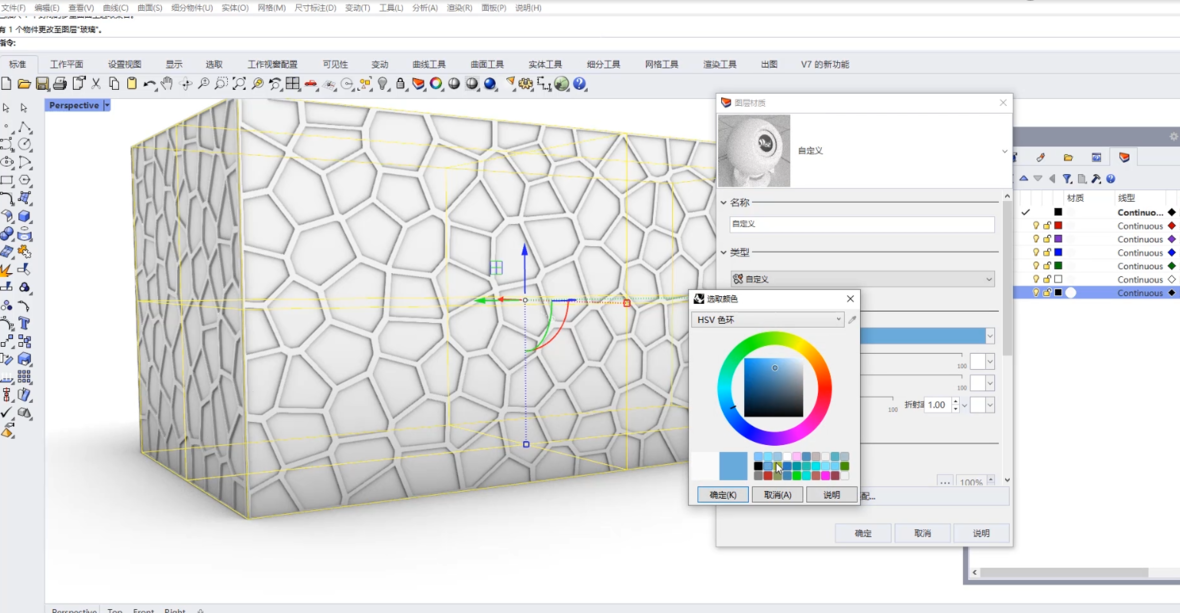Click the Zoom extents icon

pyautogui.click(x=239, y=84)
